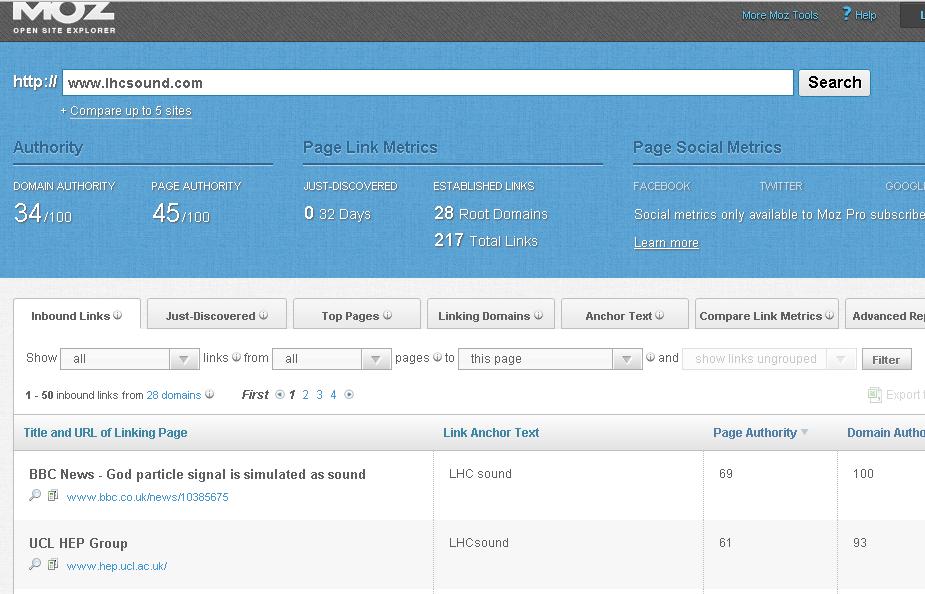Click Page Authority value 69
This screenshot has width=925, height=594.
coord(726,474)
